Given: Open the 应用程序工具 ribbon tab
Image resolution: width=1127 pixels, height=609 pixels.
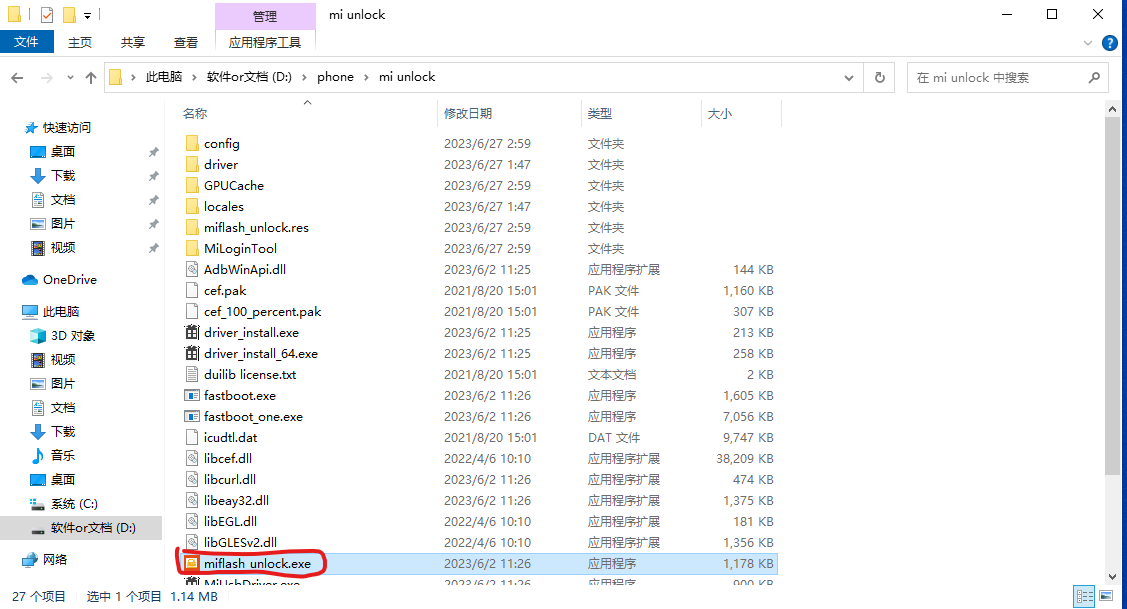Looking at the screenshot, I should coord(264,42).
